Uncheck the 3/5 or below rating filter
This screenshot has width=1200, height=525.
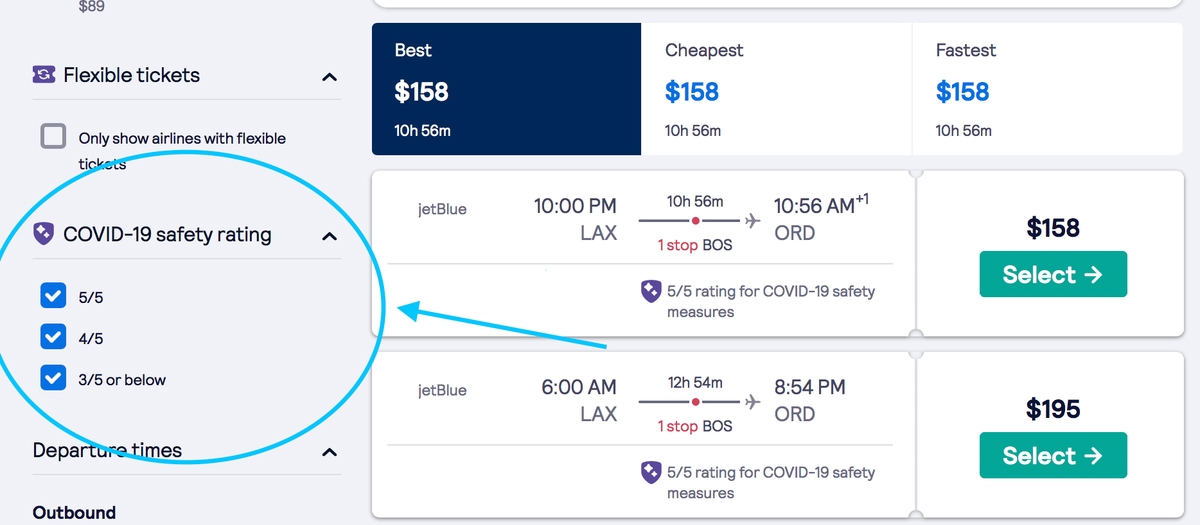pyautogui.click(x=54, y=378)
